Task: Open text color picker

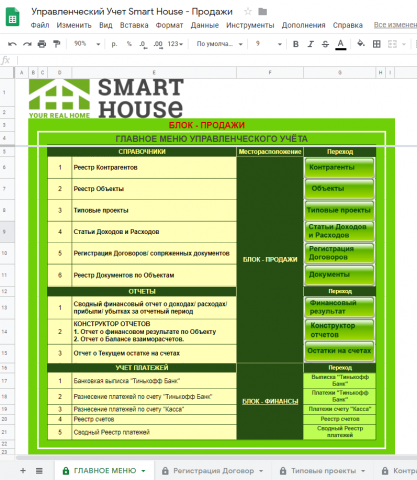Action: point(340,44)
